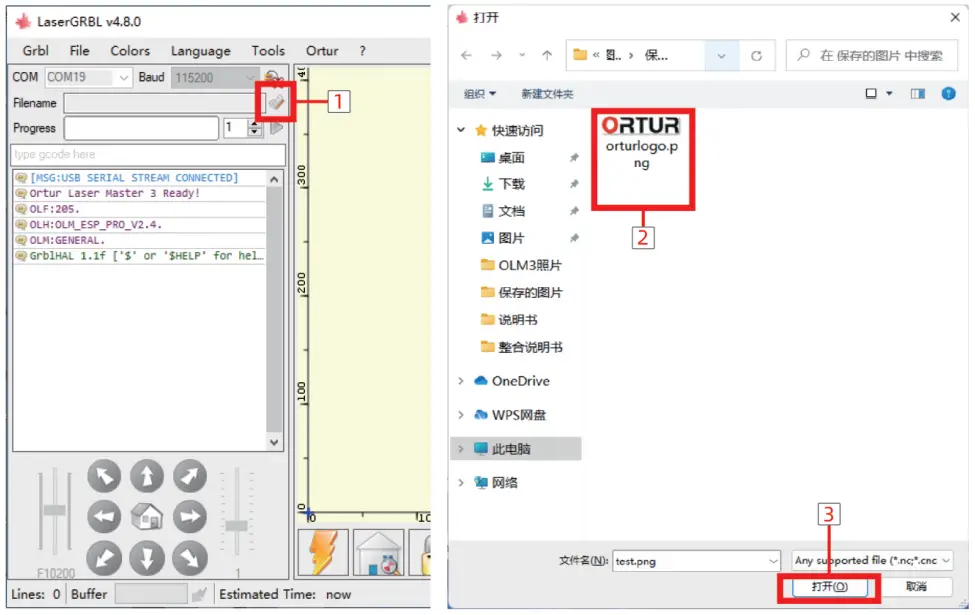Screen dimensions: 975x615
Task: Open the Tools menu
Action: coord(267,50)
